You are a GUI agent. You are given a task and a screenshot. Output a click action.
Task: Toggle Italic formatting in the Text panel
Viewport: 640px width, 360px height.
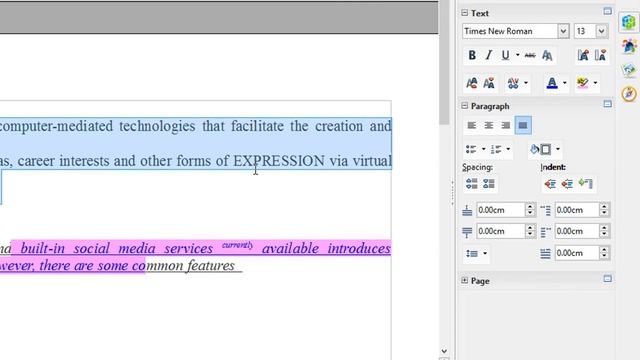(x=489, y=55)
